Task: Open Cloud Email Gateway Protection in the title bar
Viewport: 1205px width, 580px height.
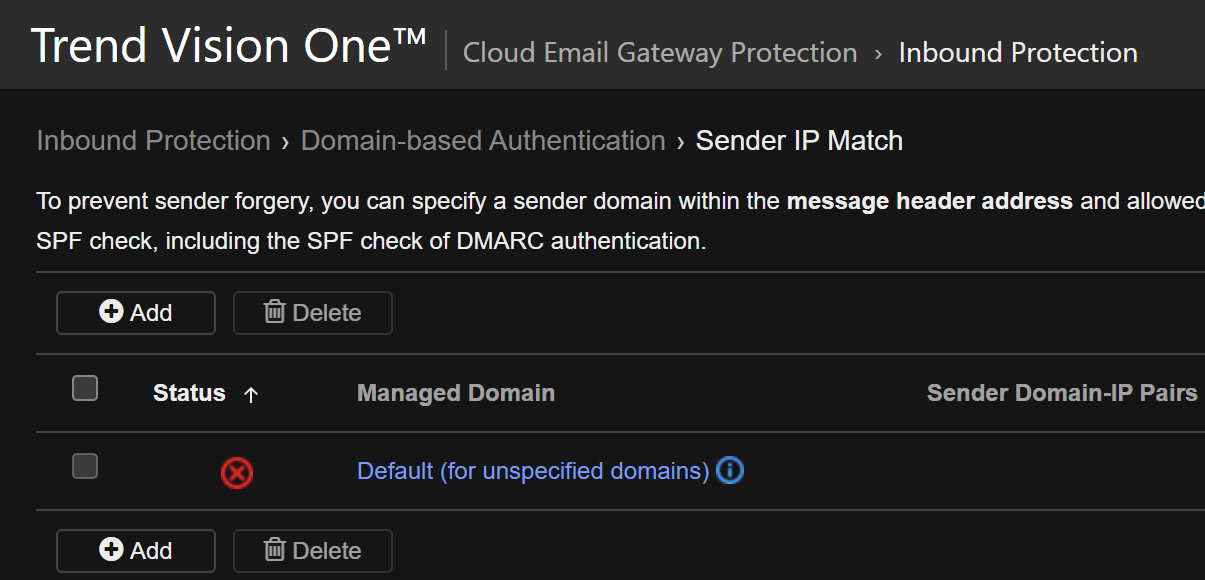Action: click(x=660, y=53)
